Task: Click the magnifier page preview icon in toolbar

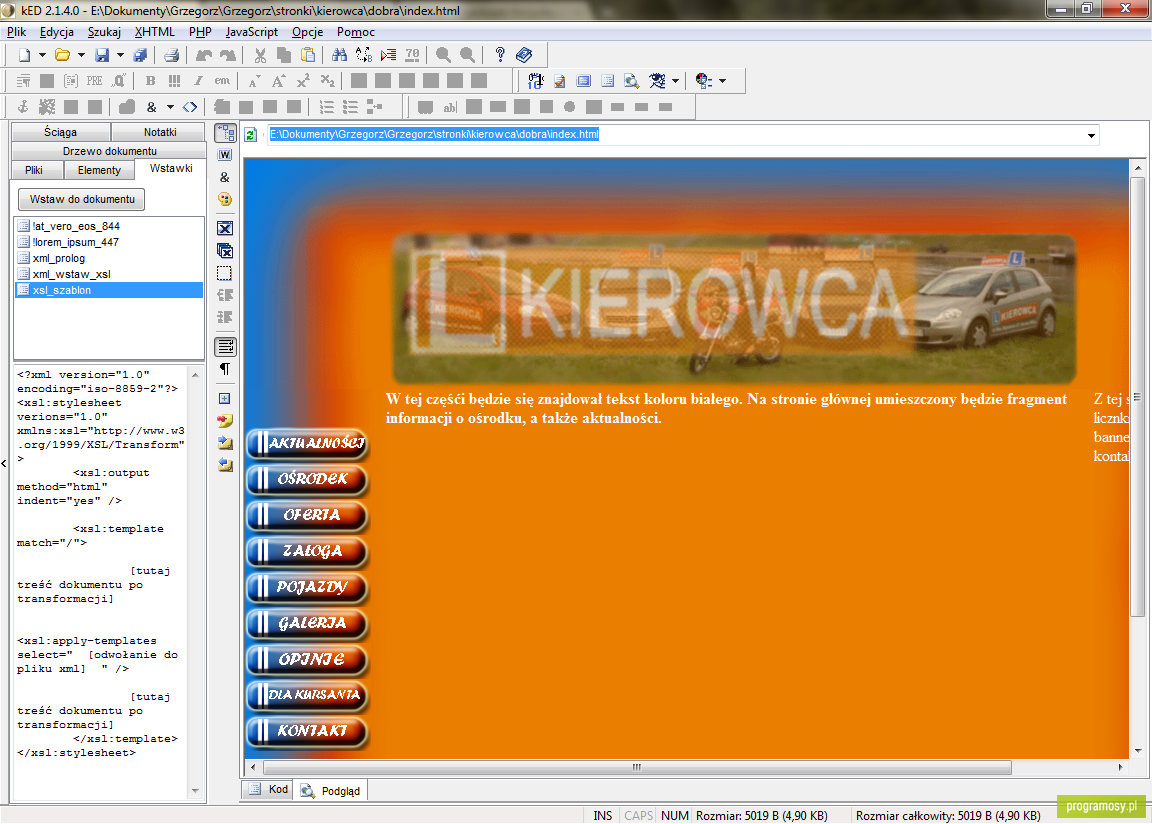Action: [631, 81]
